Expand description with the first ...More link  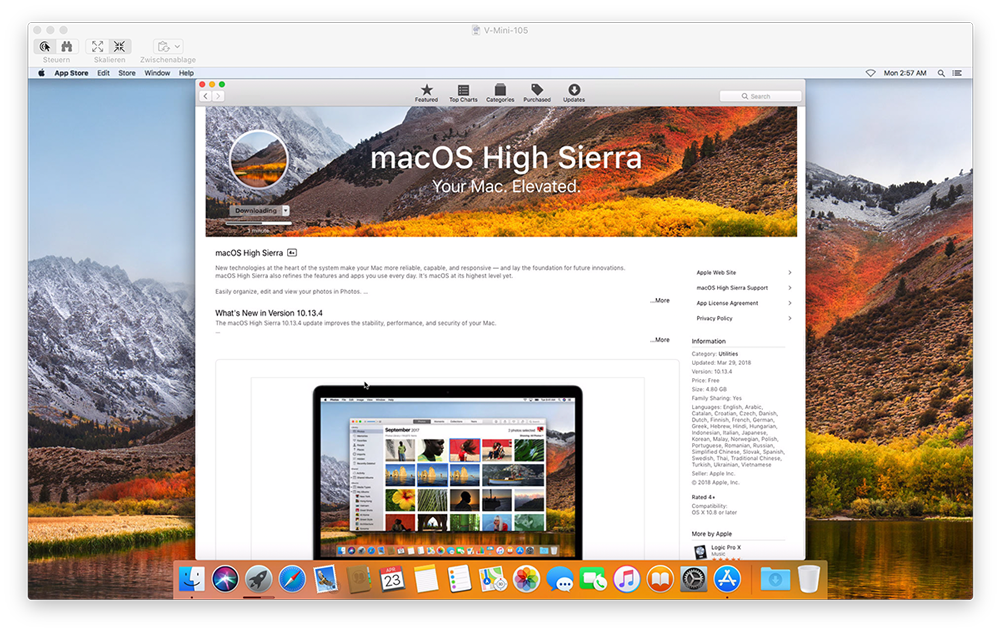click(x=660, y=300)
